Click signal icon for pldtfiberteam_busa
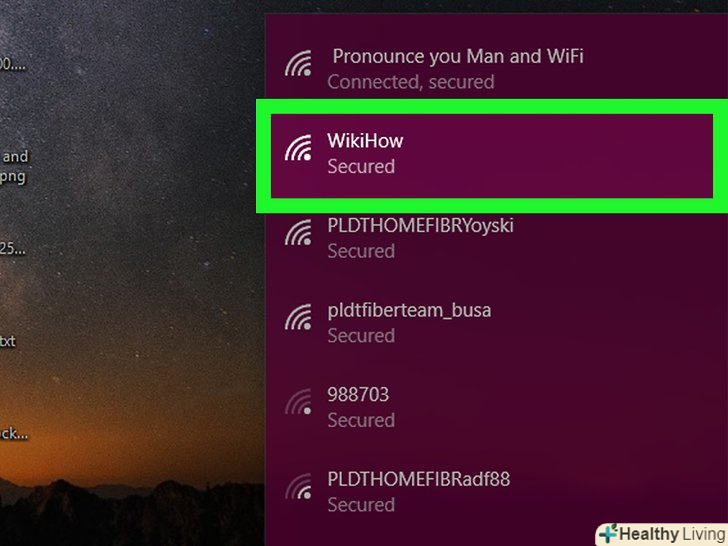This screenshot has width=728, height=546. pos(298,317)
